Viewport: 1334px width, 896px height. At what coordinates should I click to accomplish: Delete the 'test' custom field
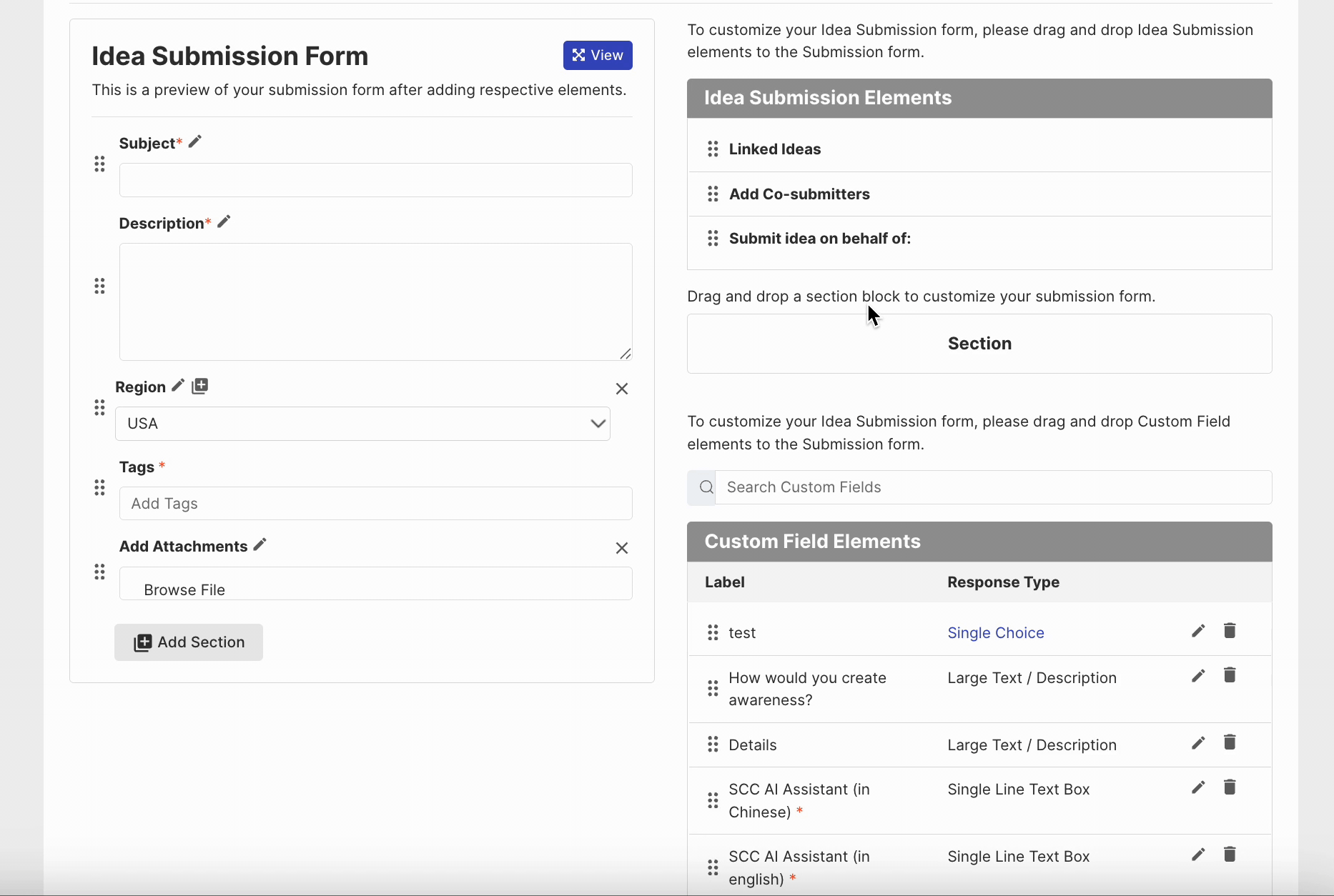(x=1230, y=631)
